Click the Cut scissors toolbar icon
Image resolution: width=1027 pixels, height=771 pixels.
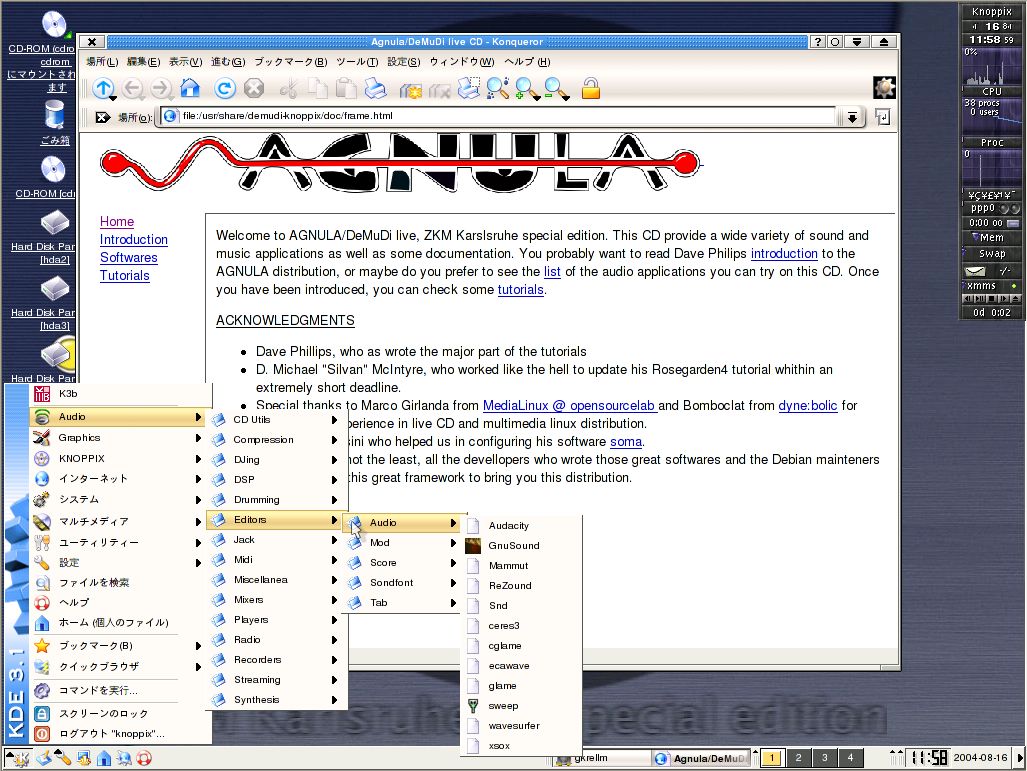click(x=288, y=88)
